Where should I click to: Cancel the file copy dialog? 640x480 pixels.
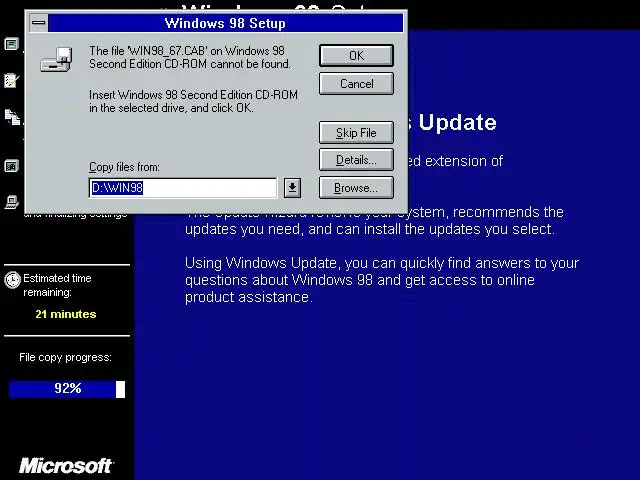click(356, 84)
